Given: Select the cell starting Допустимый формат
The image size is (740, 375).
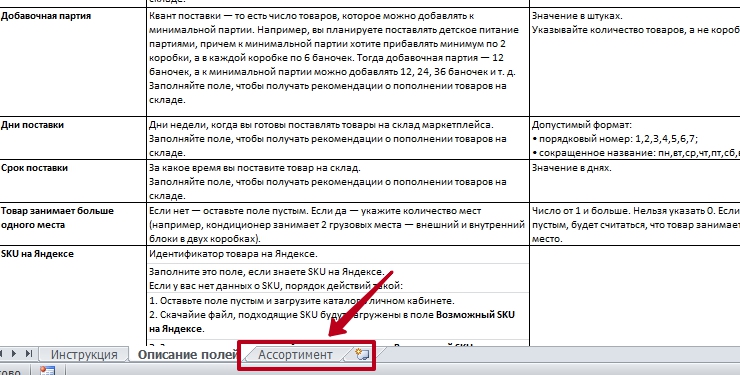Looking at the screenshot, I should [635, 138].
